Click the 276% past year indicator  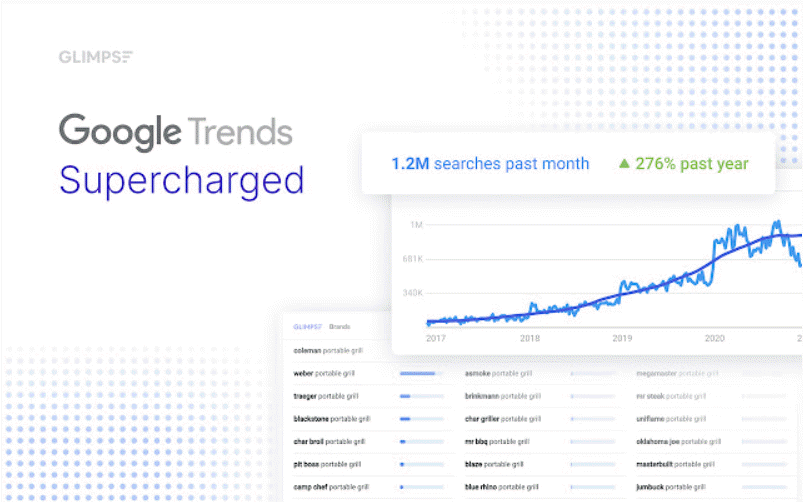tap(684, 163)
